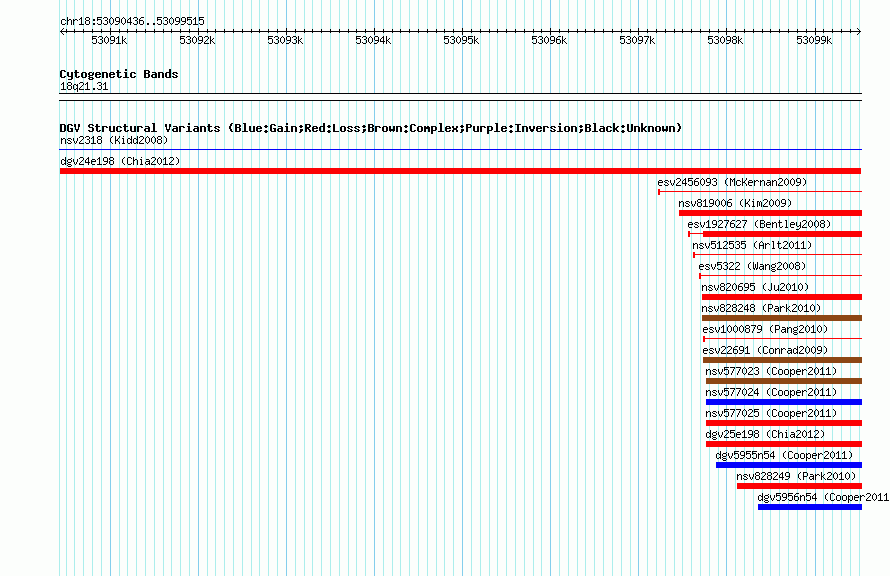Click the thin red line under esv2456093
The width and height of the screenshot is (890, 576).
click(x=760, y=192)
